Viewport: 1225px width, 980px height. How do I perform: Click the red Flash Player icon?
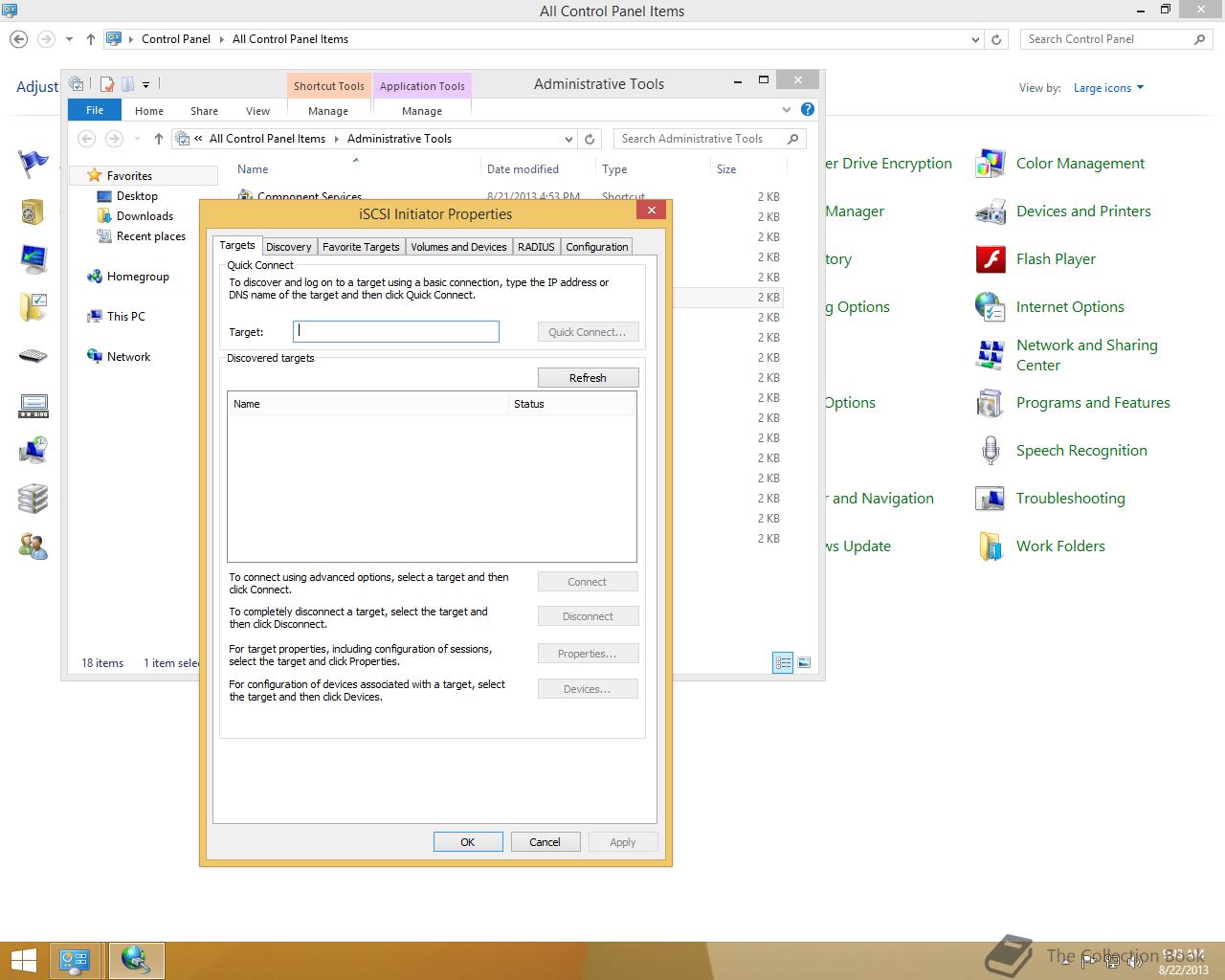click(990, 259)
